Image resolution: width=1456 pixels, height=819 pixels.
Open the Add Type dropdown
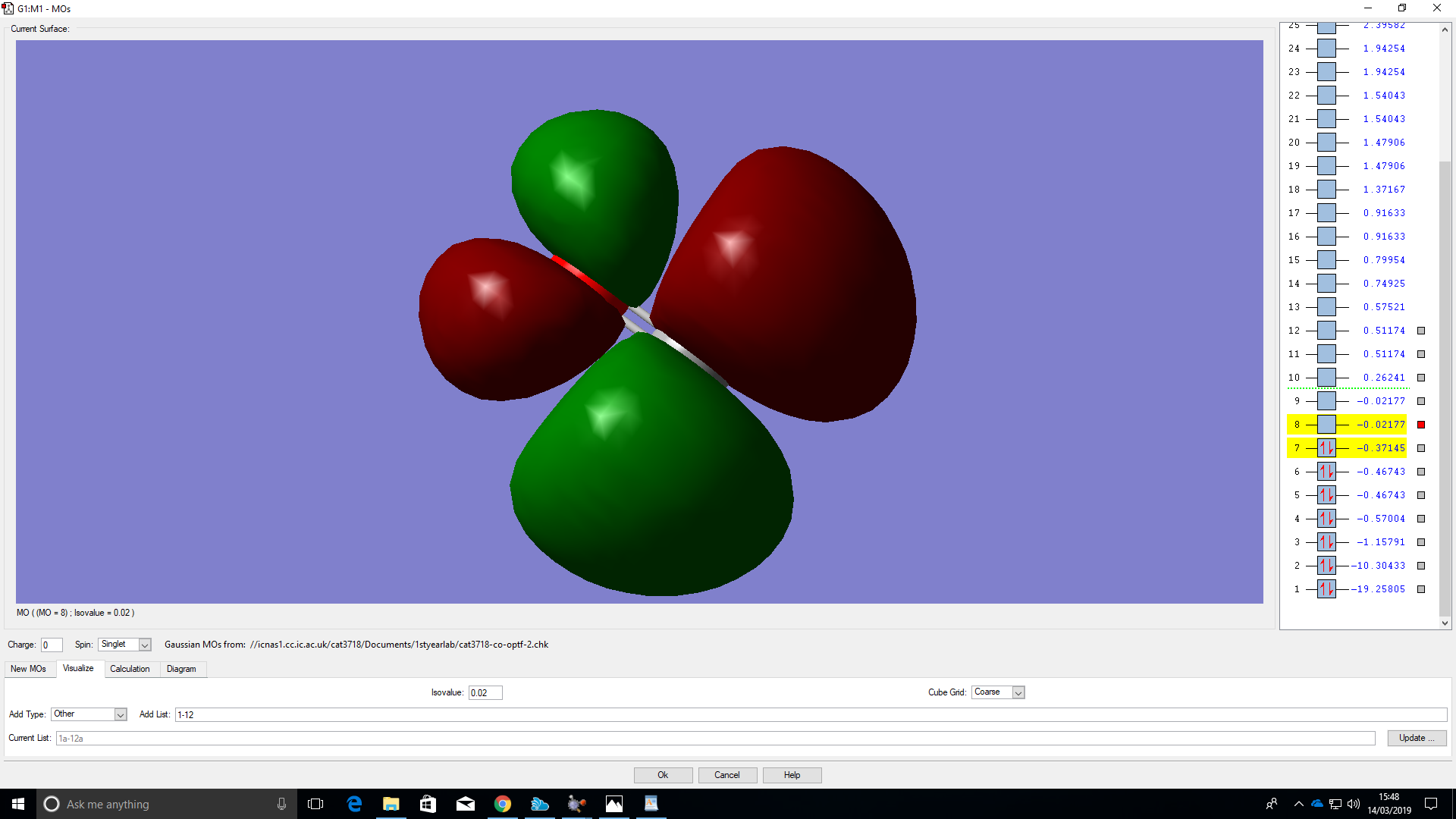pyautogui.click(x=120, y=714)
